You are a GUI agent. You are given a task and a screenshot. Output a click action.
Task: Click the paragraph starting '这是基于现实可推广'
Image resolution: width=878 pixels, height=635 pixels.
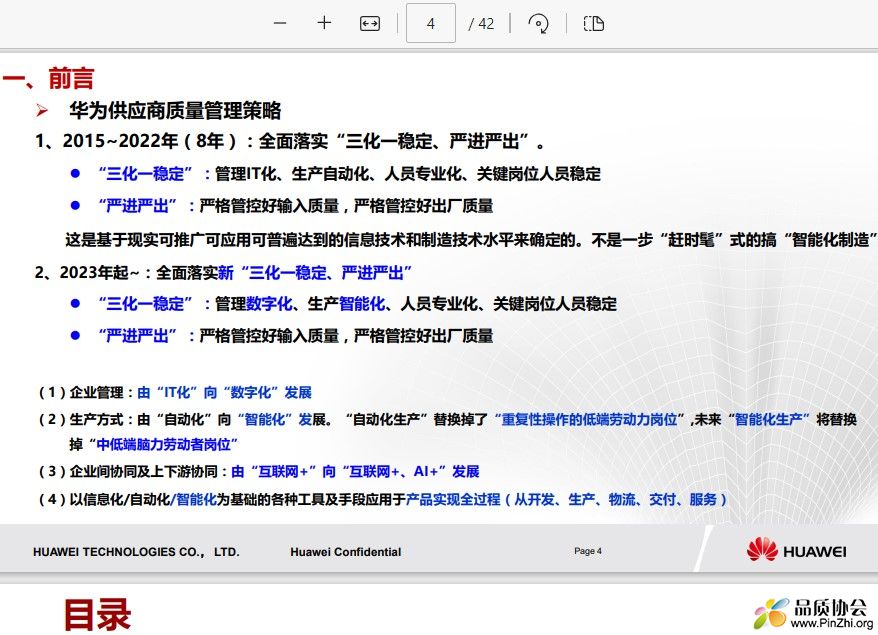pyautogui.click(x=471, y=240)
